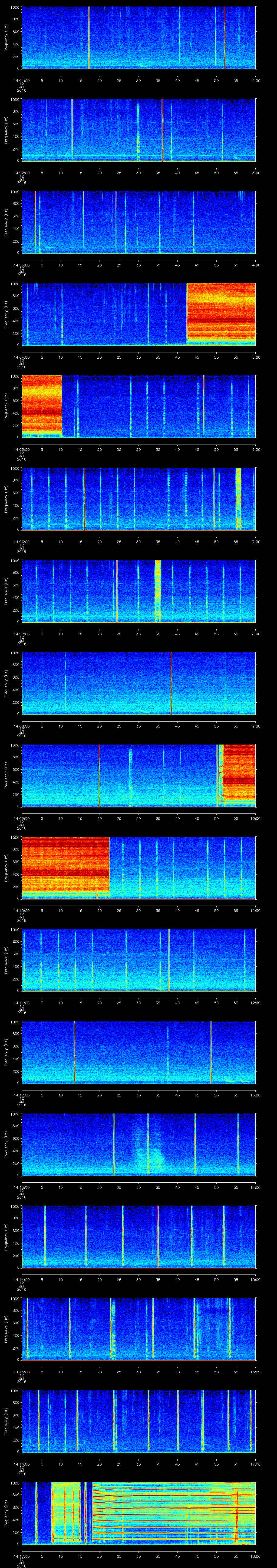Click the yellow burst near 55s in the 14:06:00 spectrogram
The height and width of the screenshot is (1568, 277).
(x=238, y=499)
